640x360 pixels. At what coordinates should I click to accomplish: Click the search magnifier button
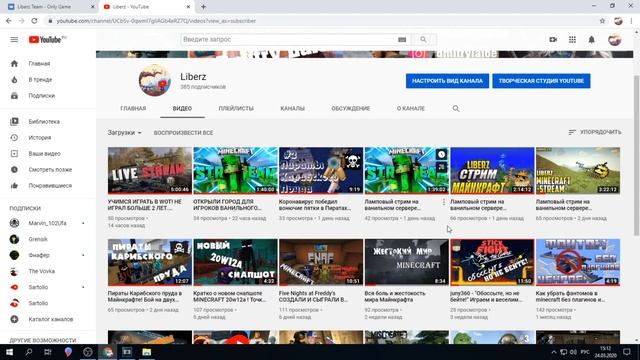pos(423,40)
